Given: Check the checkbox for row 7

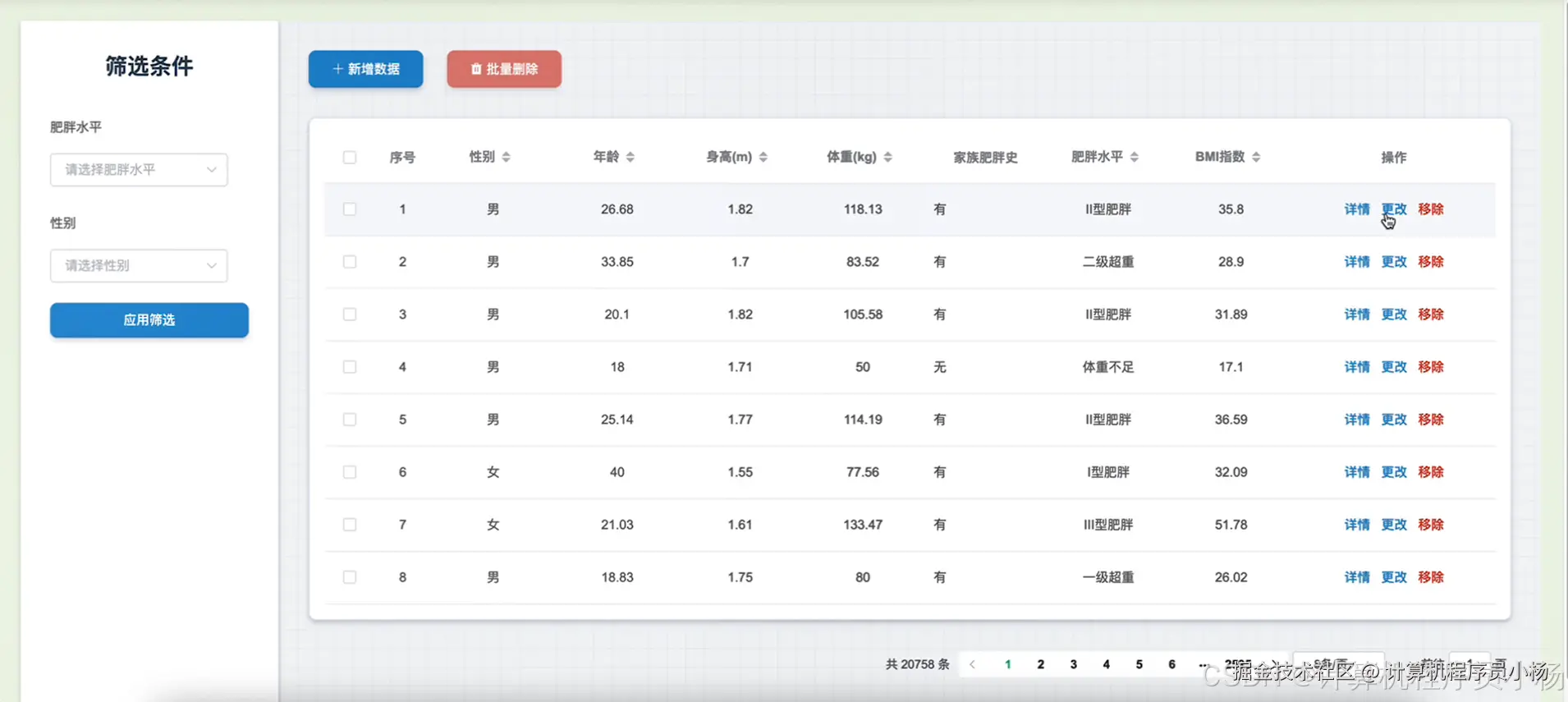Looking at the screenshot, I should tap(350, 525).
